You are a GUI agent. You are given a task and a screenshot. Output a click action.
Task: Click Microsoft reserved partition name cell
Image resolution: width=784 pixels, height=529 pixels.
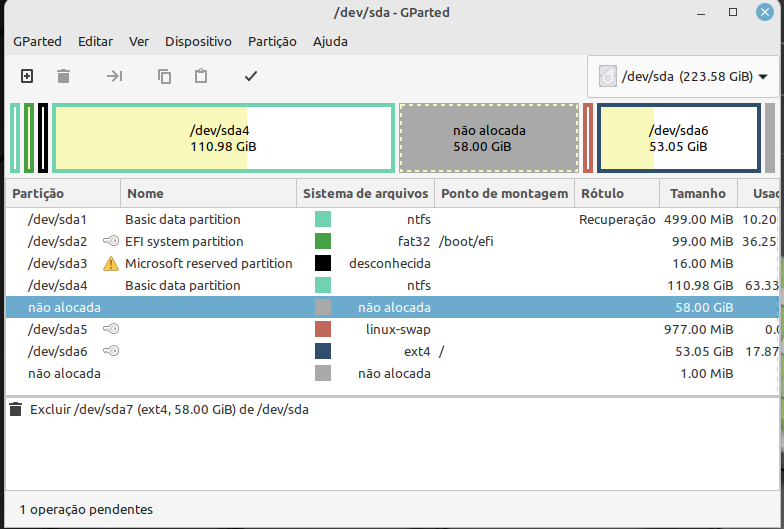click(x=208, y=264)
